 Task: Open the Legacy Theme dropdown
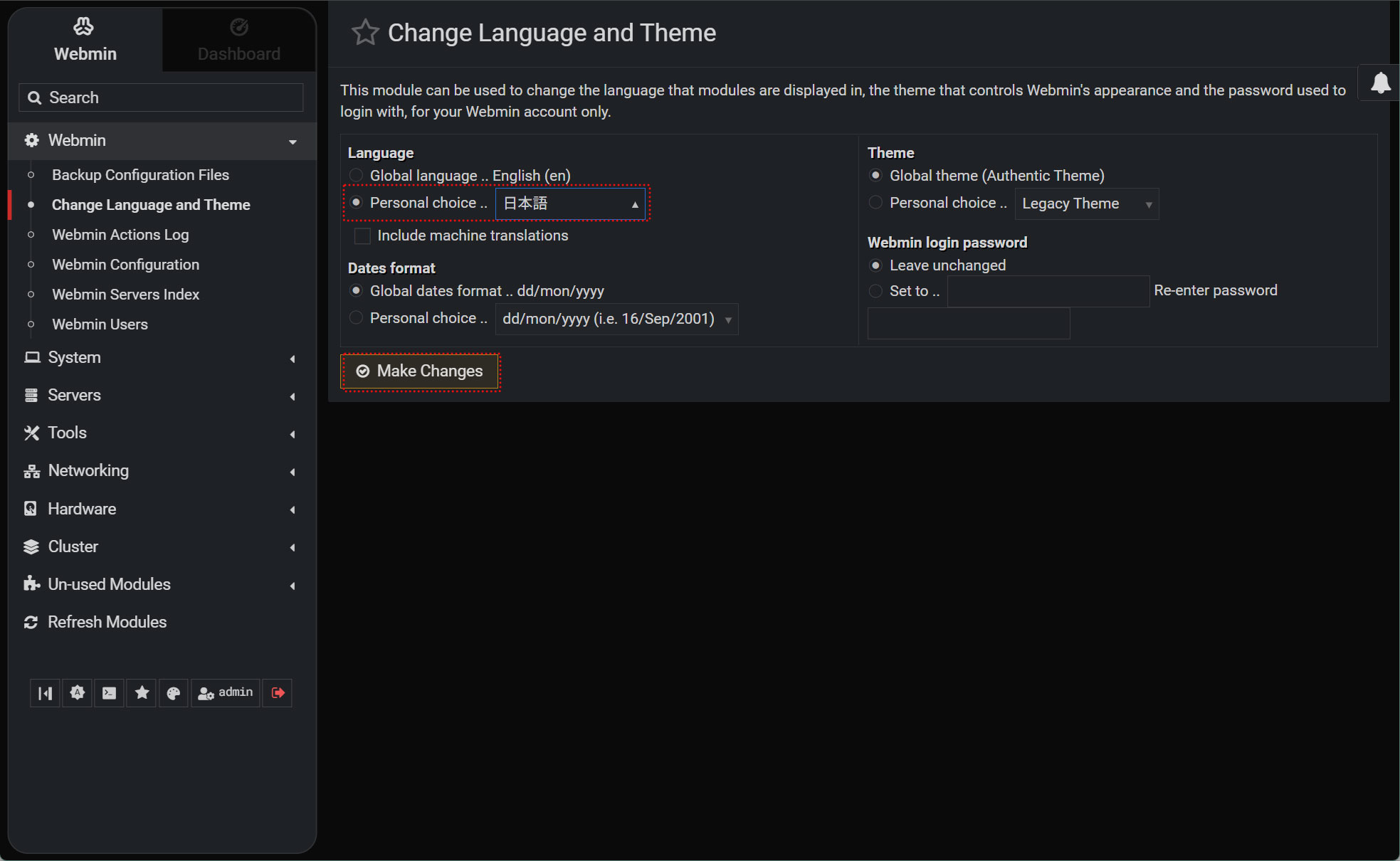1086,204
